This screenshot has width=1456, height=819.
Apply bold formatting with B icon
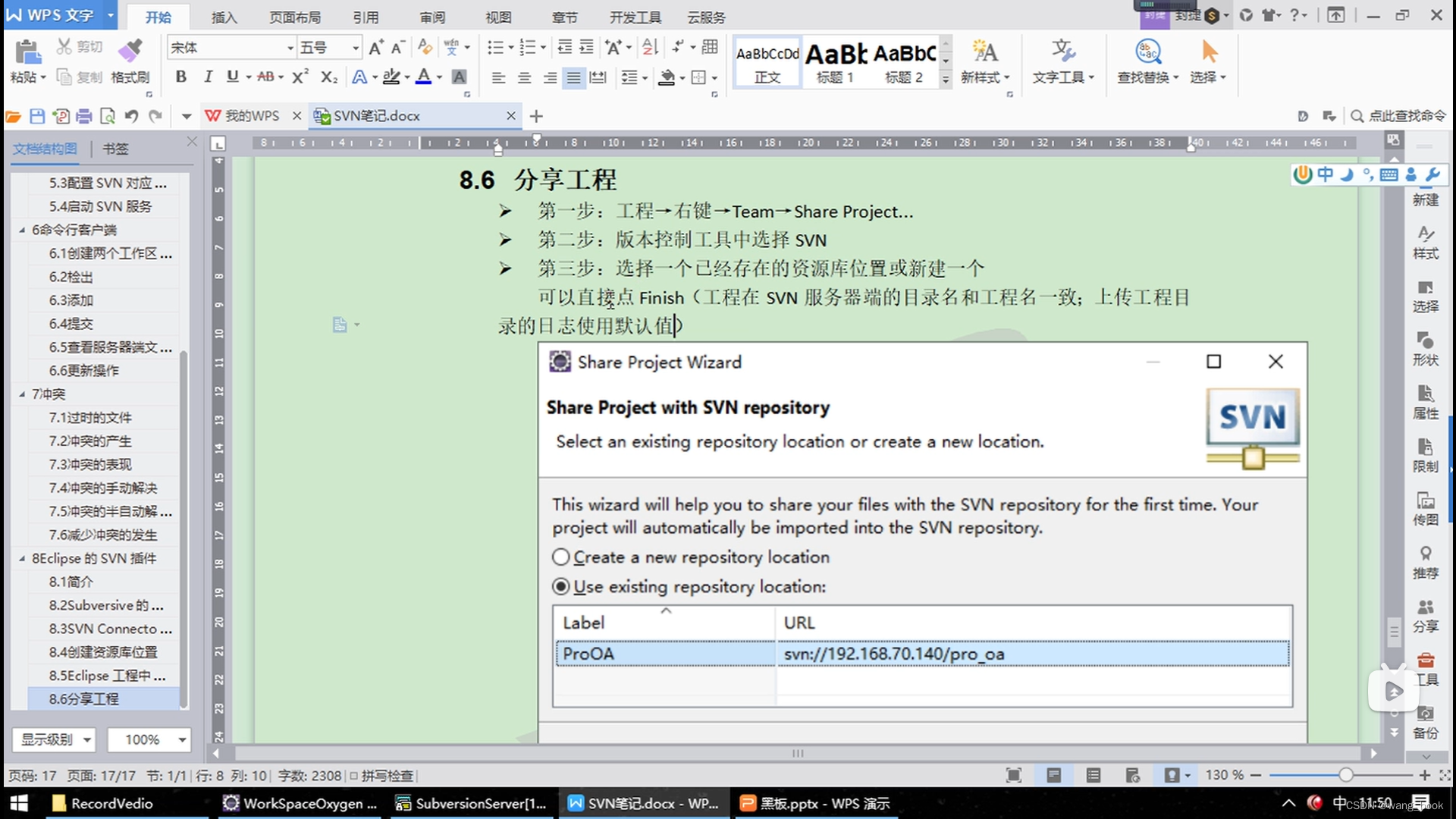tap(180, 77)
